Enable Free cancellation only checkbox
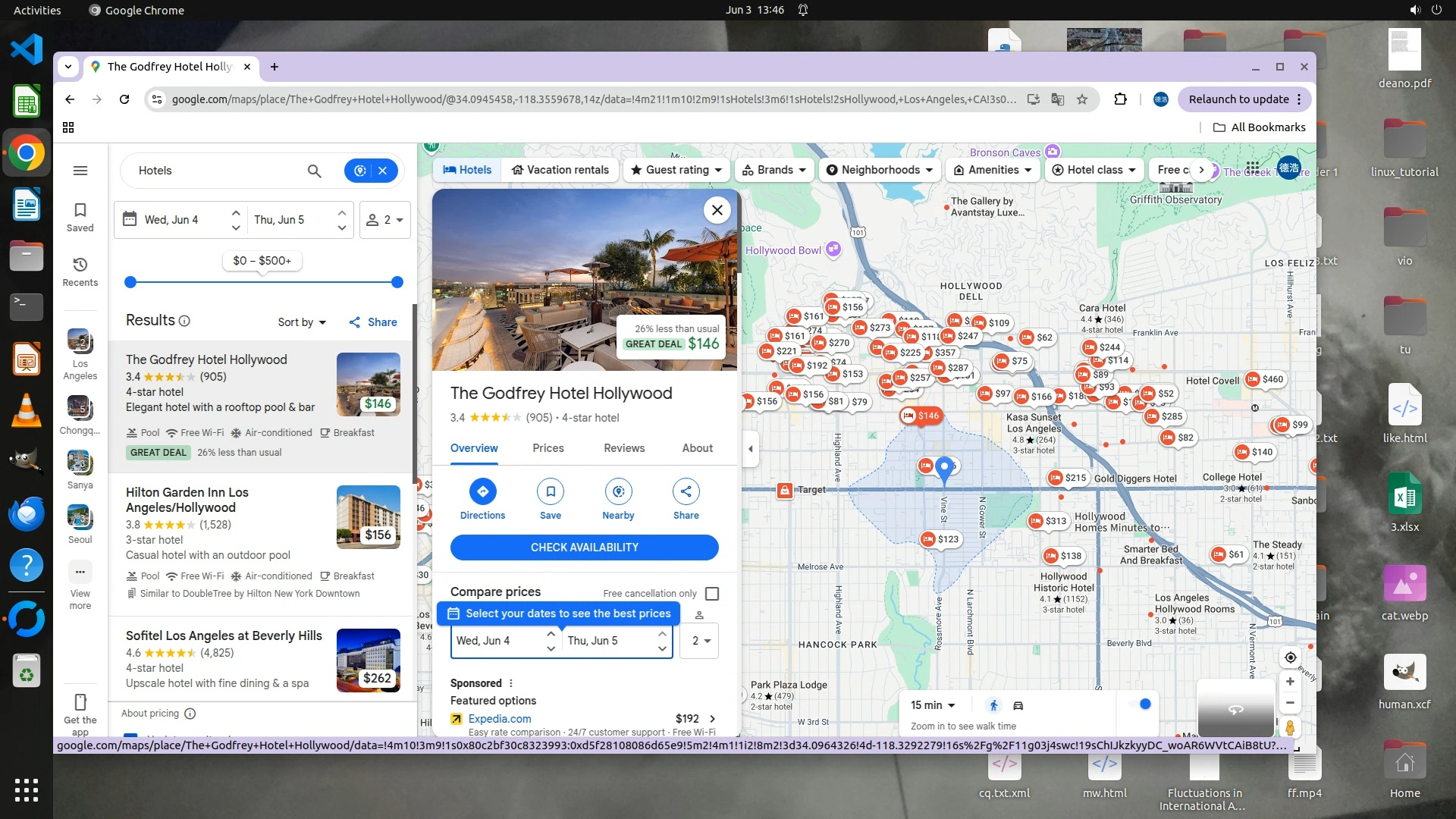The width and height of the screenshot is (1456, 819). 712,594
